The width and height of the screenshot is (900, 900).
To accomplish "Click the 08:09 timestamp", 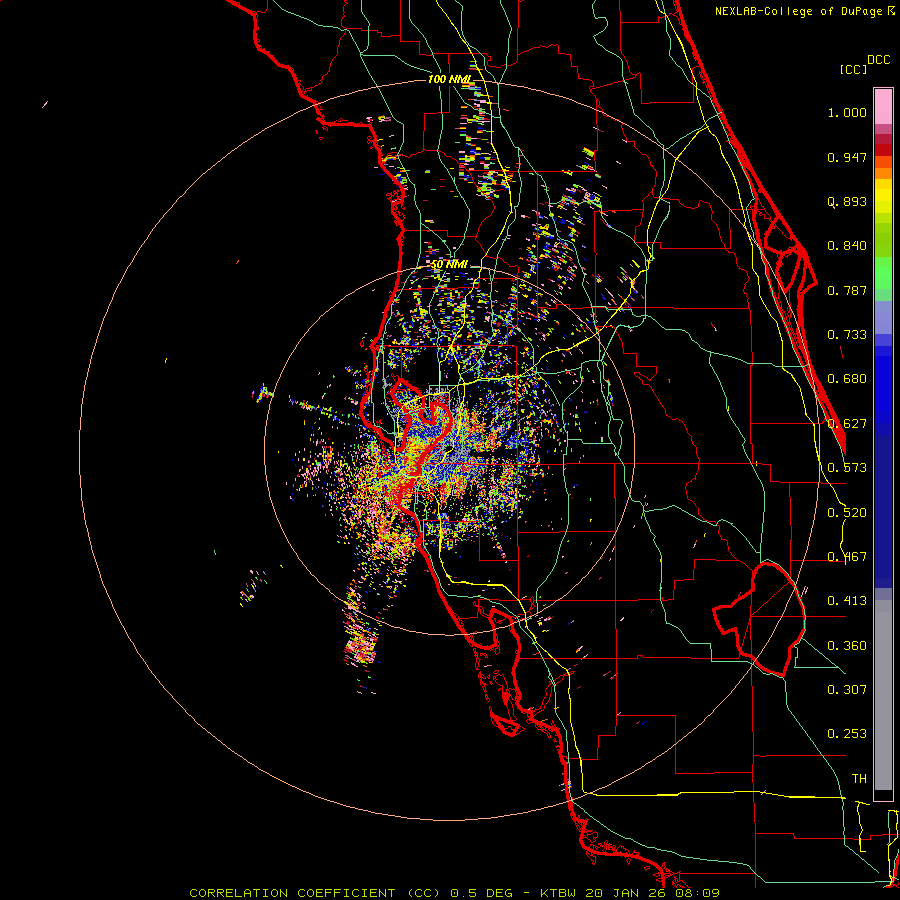I will tap(696, 893).
